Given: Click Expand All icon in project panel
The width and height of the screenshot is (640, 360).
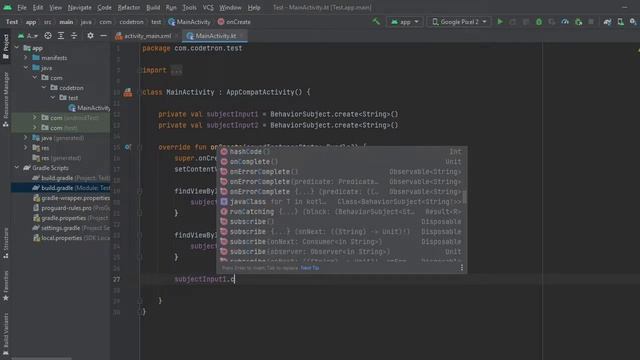Looking at the screenshot, I should pyautogui.click(x=61, y=36).
